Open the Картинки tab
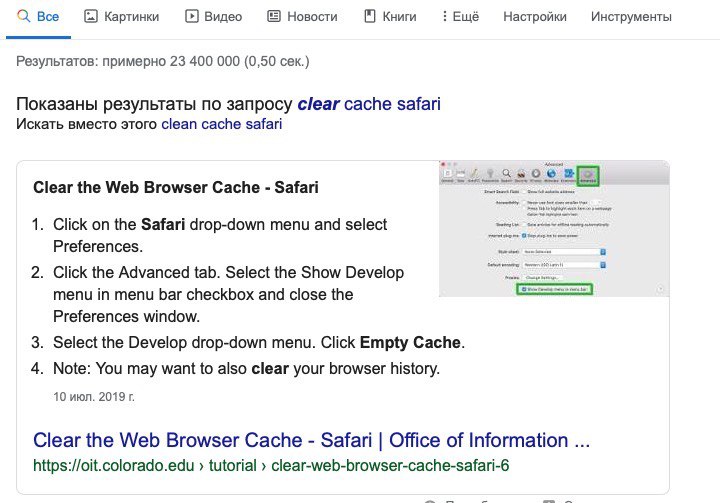 click(x=122, y=17)
